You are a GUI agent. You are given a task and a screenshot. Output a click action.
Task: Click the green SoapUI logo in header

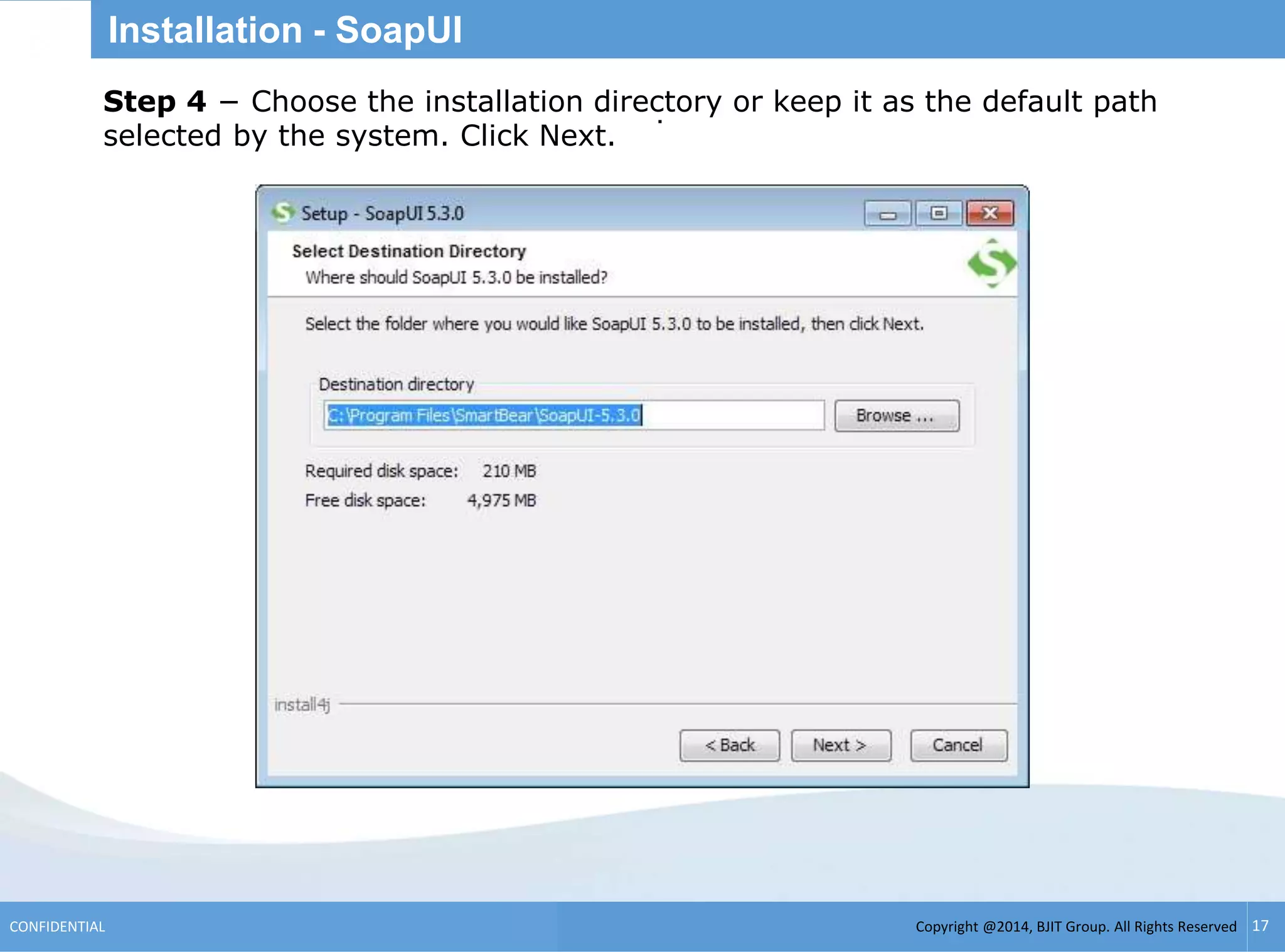[991, 263]
